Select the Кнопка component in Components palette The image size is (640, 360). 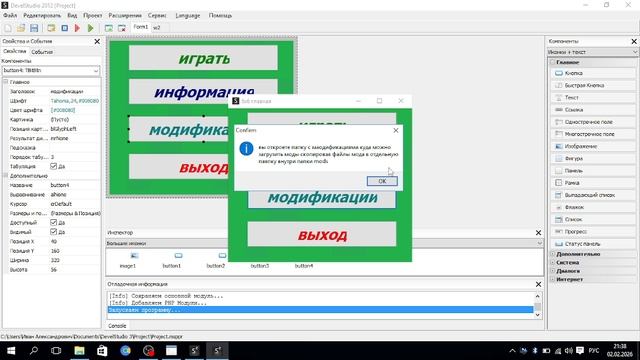(x=592, y=73)
